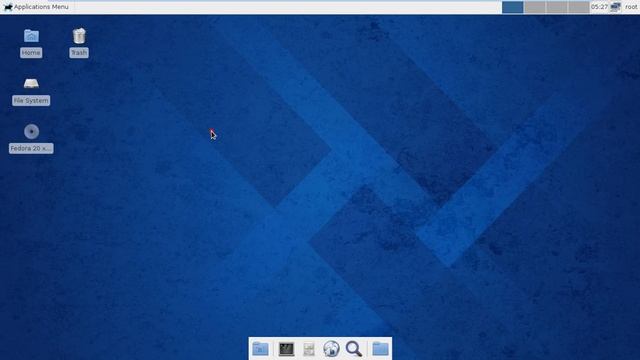
Task: Launch the file manager from the dock
Action: coord(260,349)
